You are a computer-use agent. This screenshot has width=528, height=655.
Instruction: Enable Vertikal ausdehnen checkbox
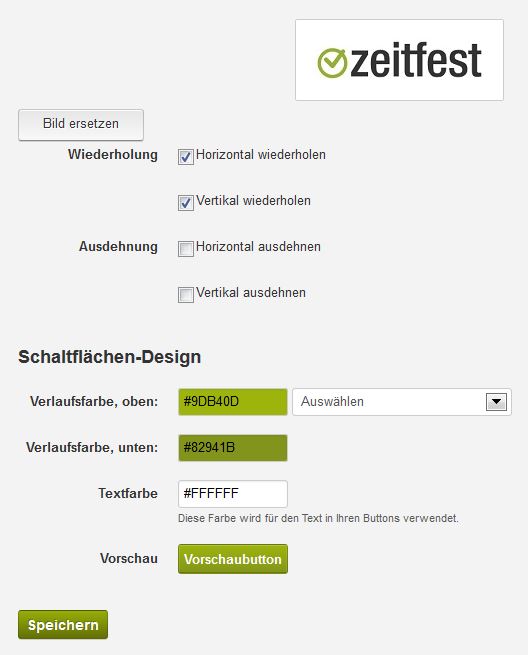(x=185, y=295)
